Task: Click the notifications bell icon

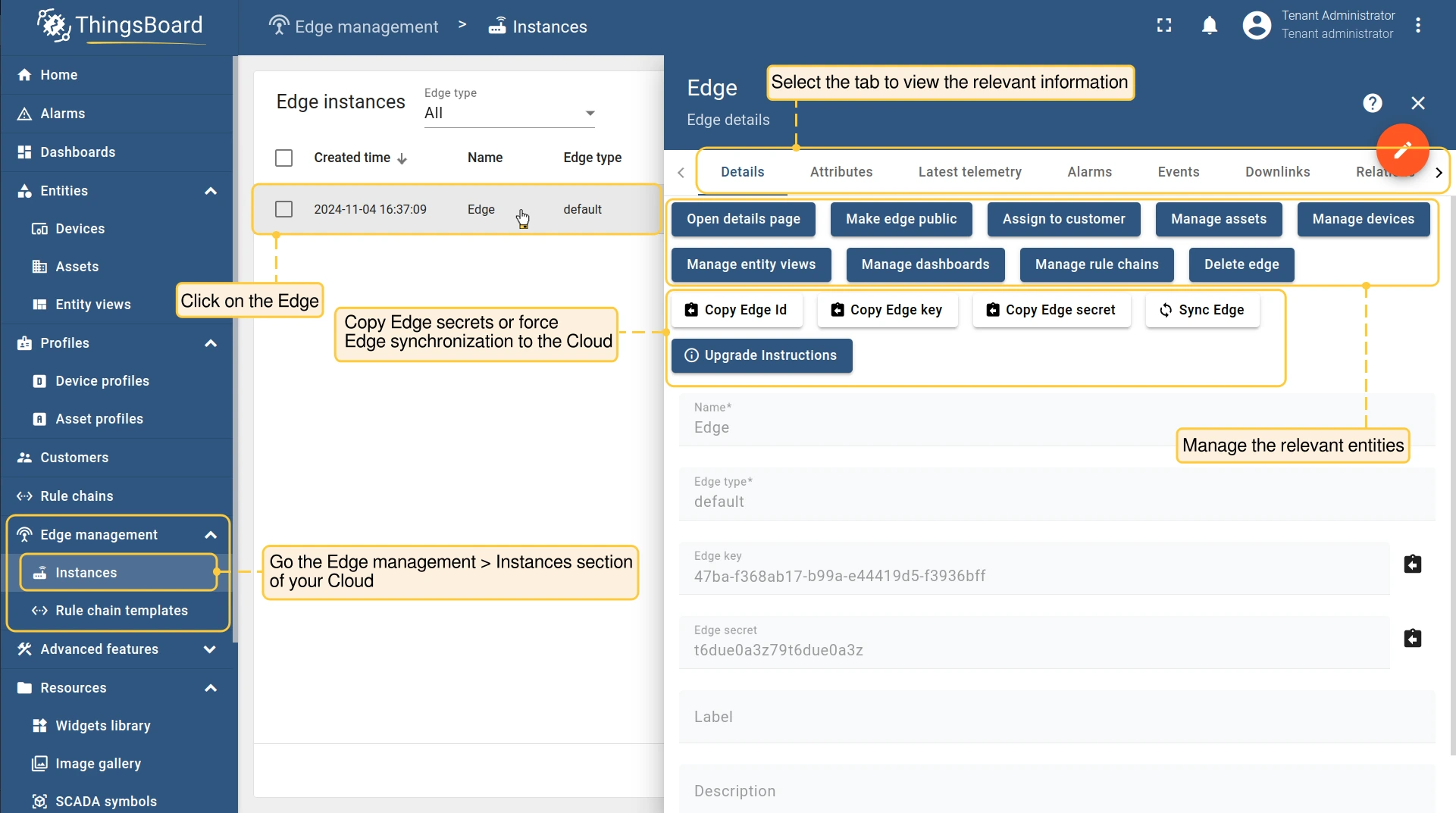Action: point(1210,26)
